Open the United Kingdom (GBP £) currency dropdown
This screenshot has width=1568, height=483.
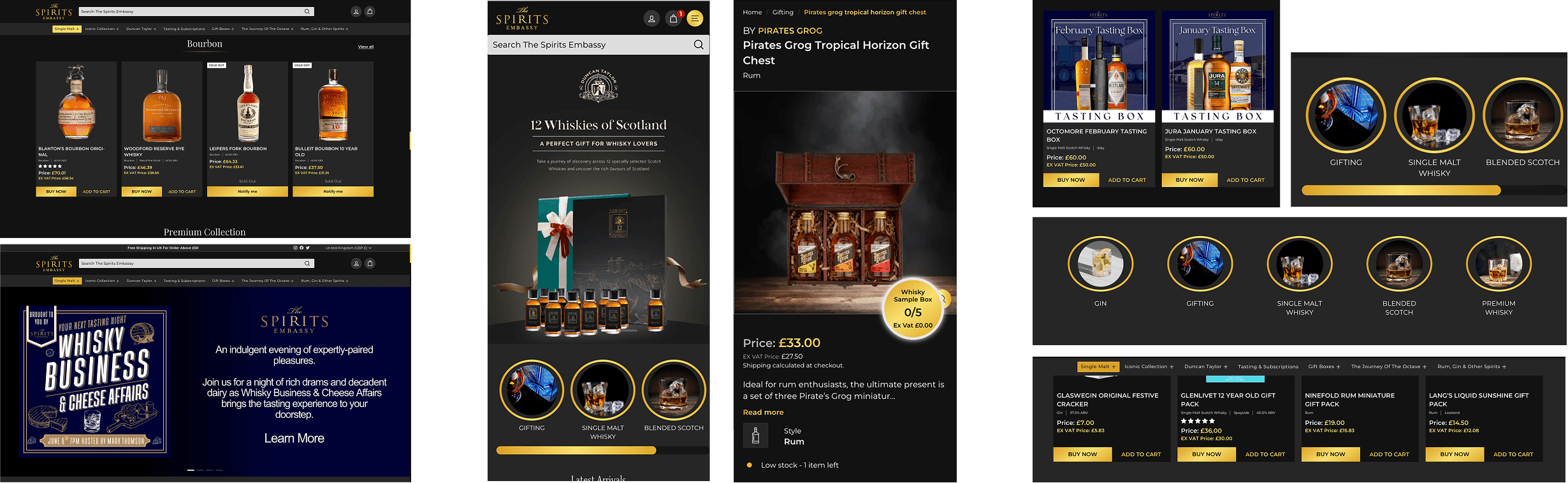(x=348, y=248)
